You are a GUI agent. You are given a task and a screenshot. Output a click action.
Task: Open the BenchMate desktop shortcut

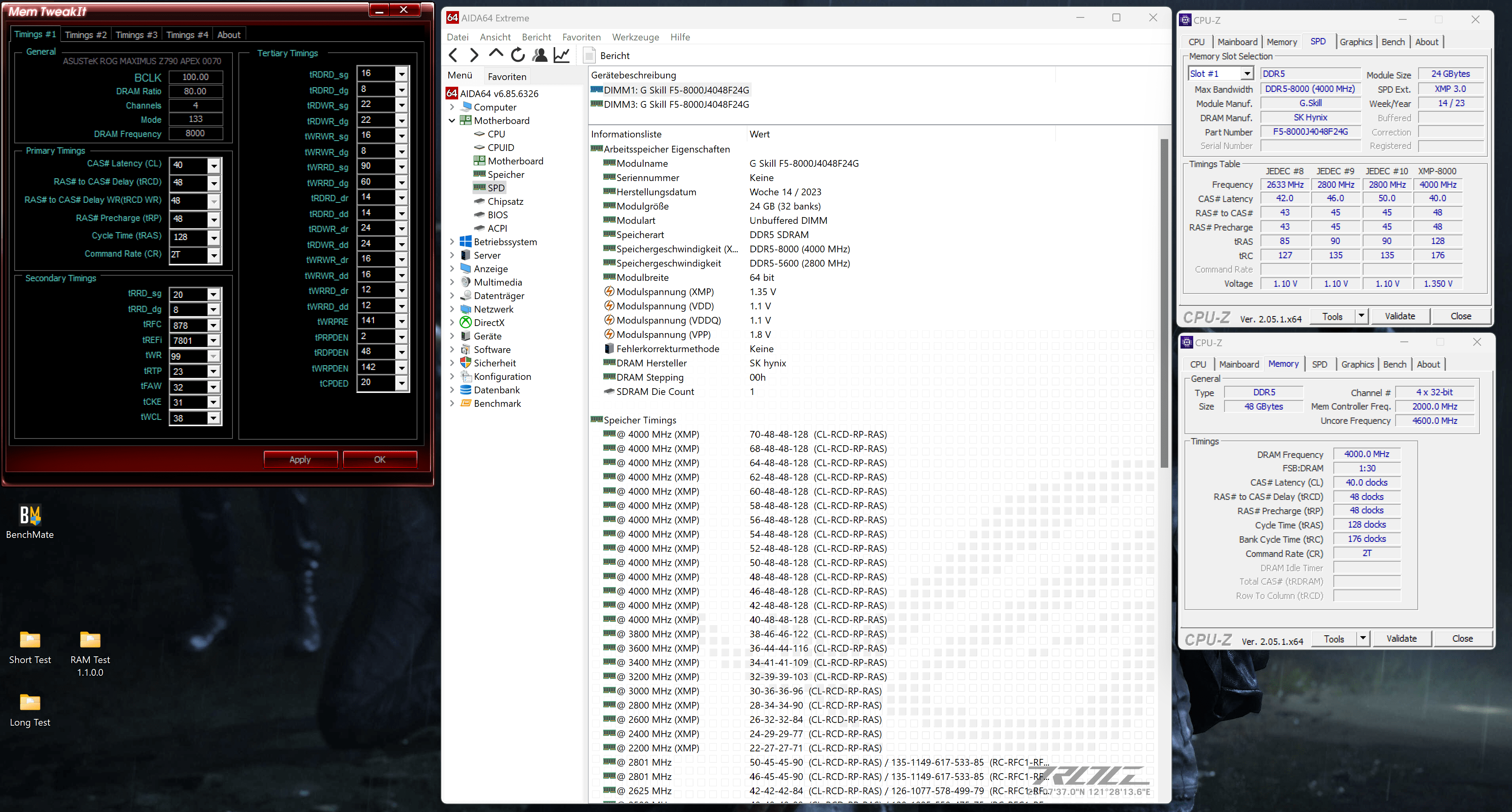[30, 522]
